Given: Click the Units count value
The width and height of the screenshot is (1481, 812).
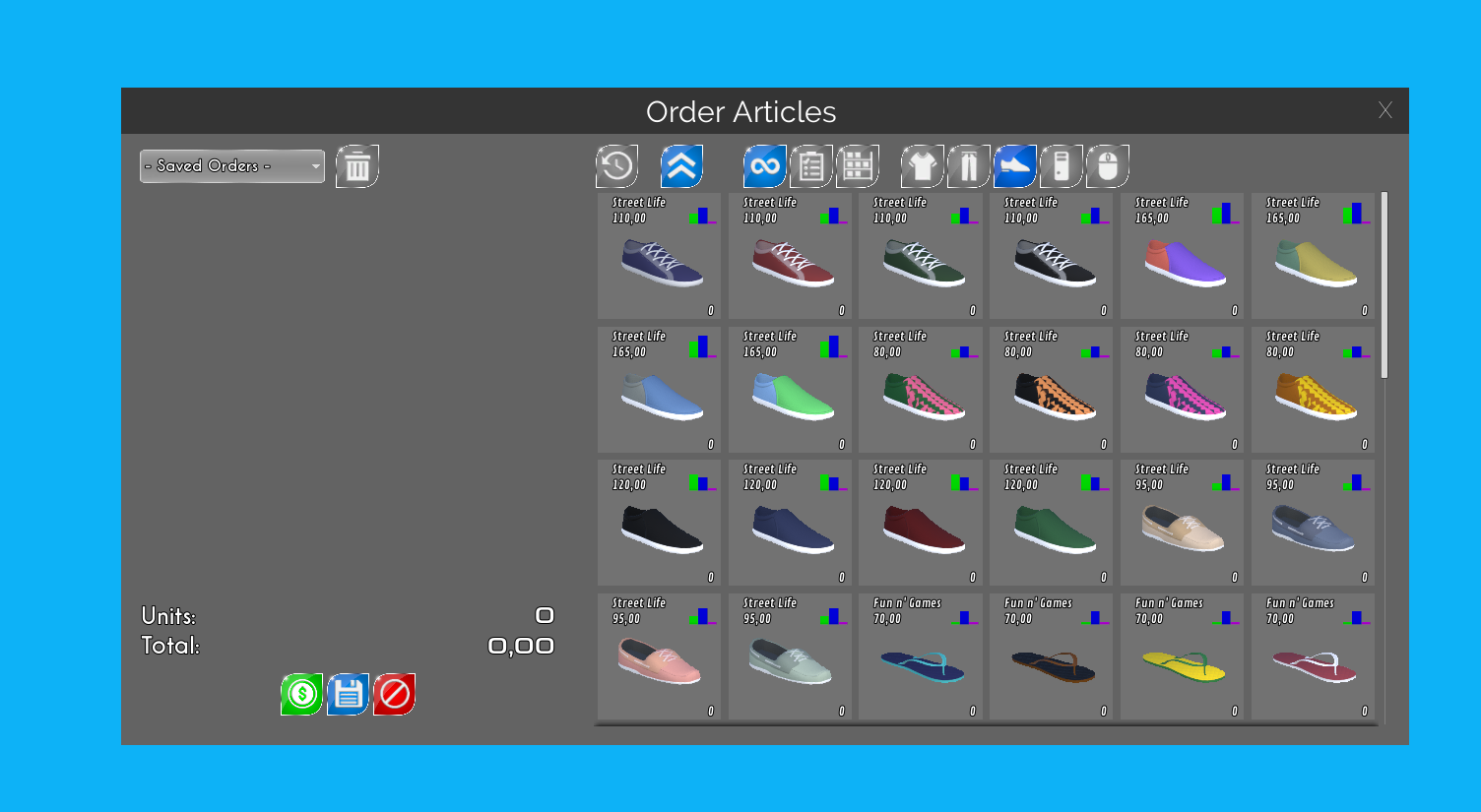Looking at the screenshot, I should pos(545,615).
